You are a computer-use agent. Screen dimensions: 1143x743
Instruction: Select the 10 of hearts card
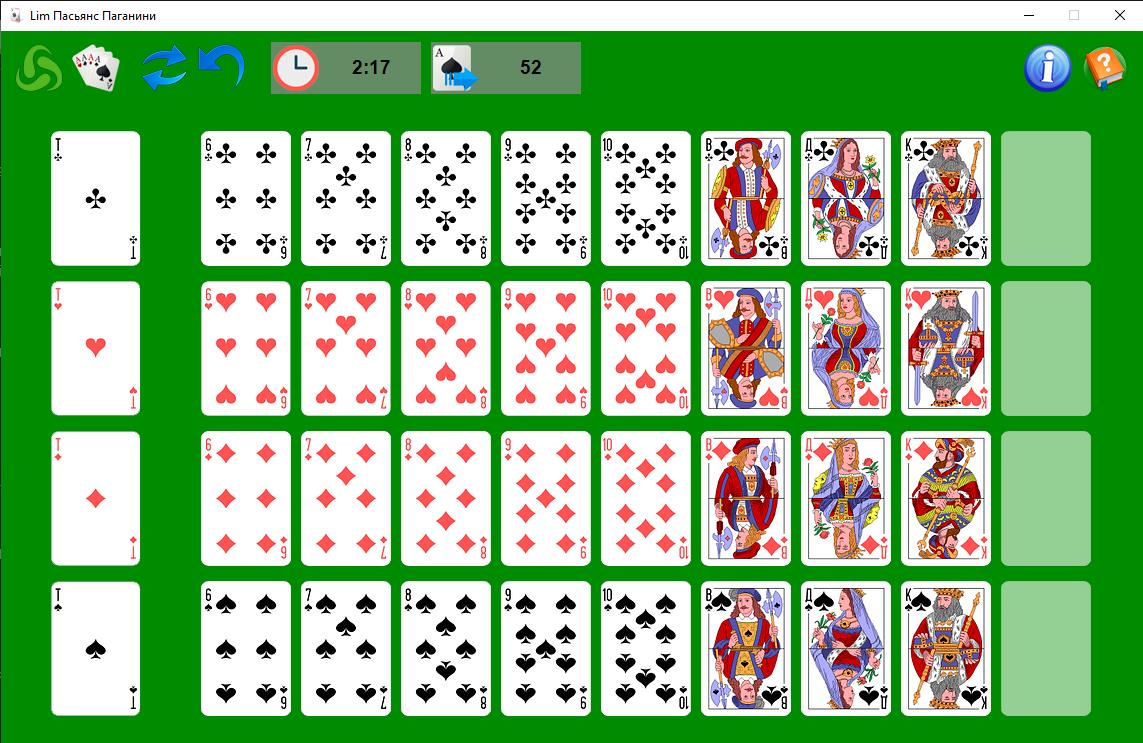646,349
